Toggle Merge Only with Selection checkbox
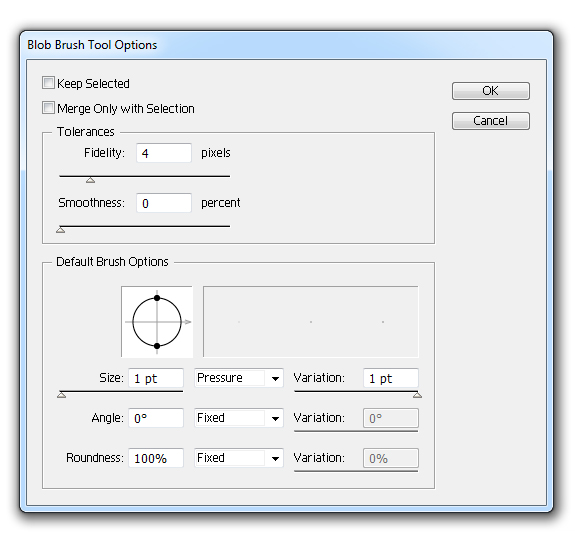Image resolution: width=575 pixels, height=538 pixels. (x=48, y=108)
